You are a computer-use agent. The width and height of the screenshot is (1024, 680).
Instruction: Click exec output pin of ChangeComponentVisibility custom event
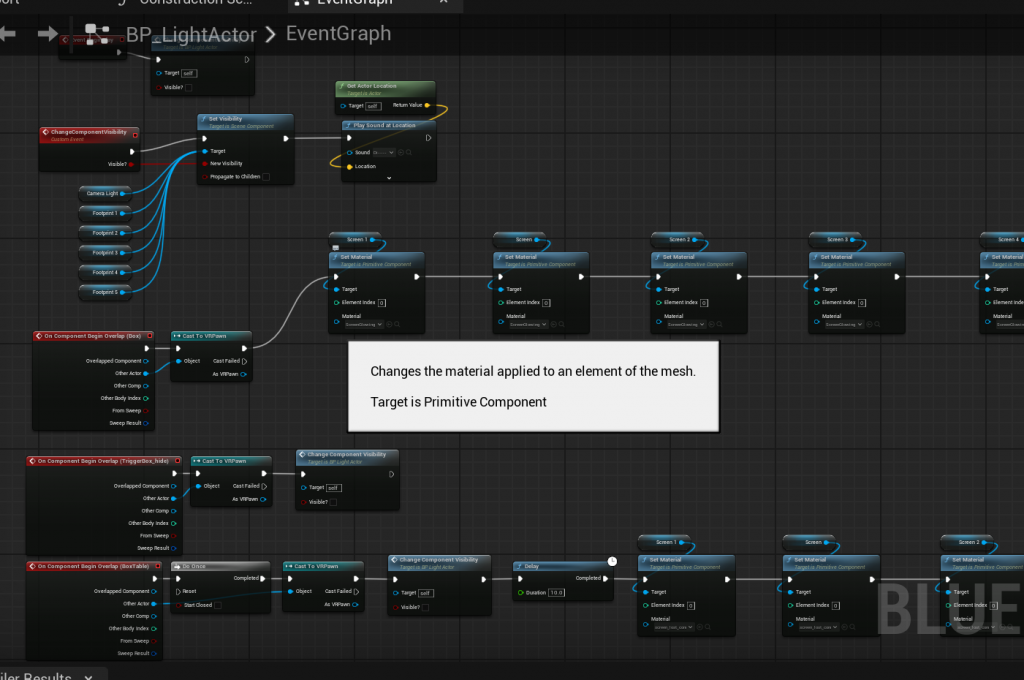[x=132, y=152]
